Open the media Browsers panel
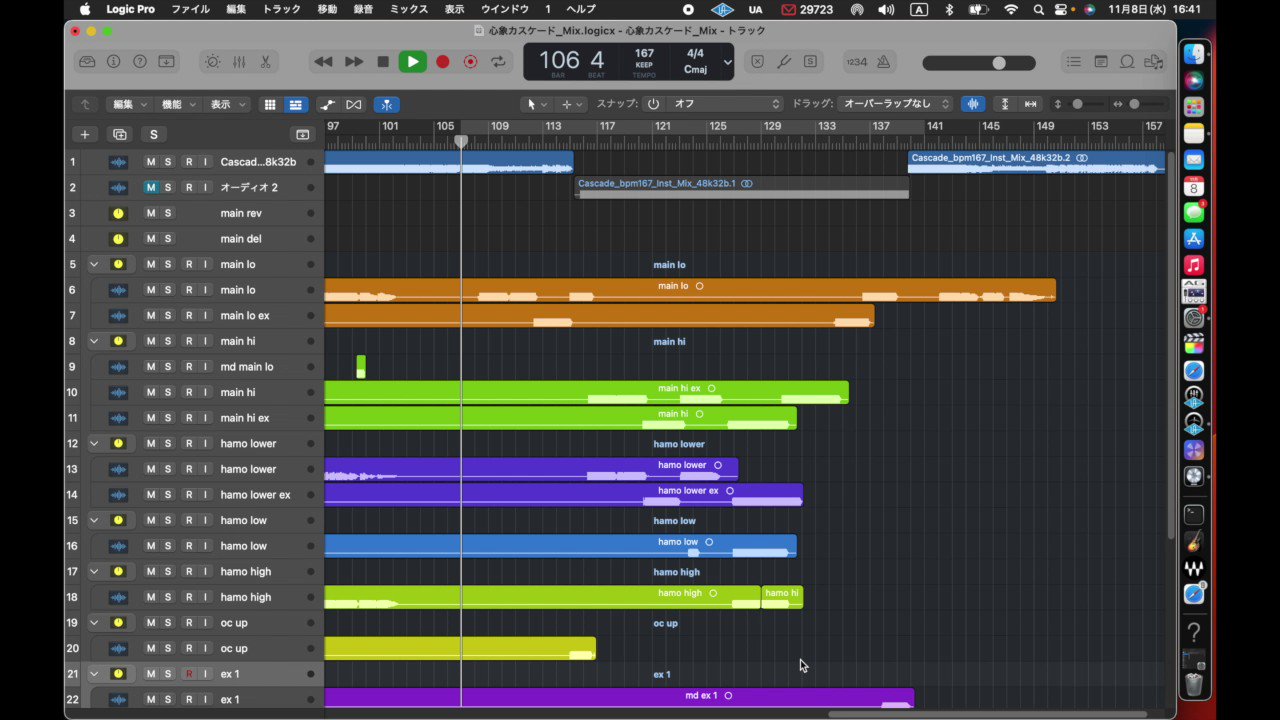The width and height of the screenshot is (1280, 720). 1154,62
